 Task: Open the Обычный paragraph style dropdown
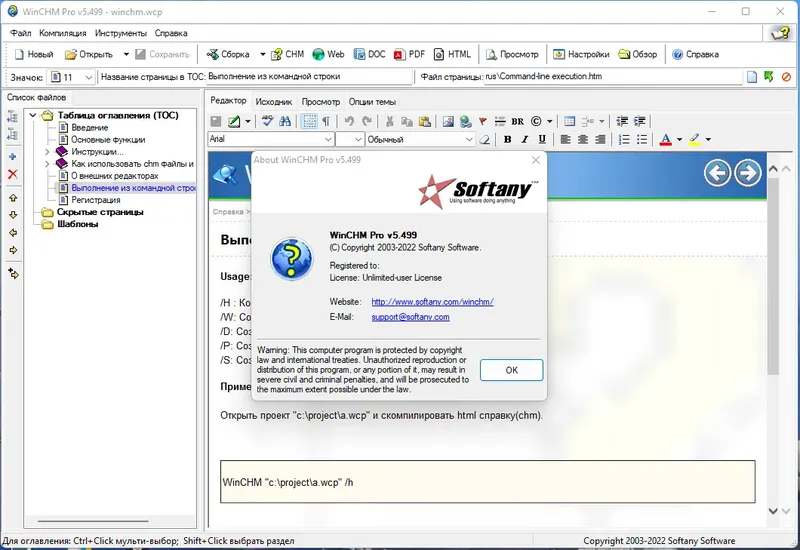pyautogui.click(x=469, y=139)
